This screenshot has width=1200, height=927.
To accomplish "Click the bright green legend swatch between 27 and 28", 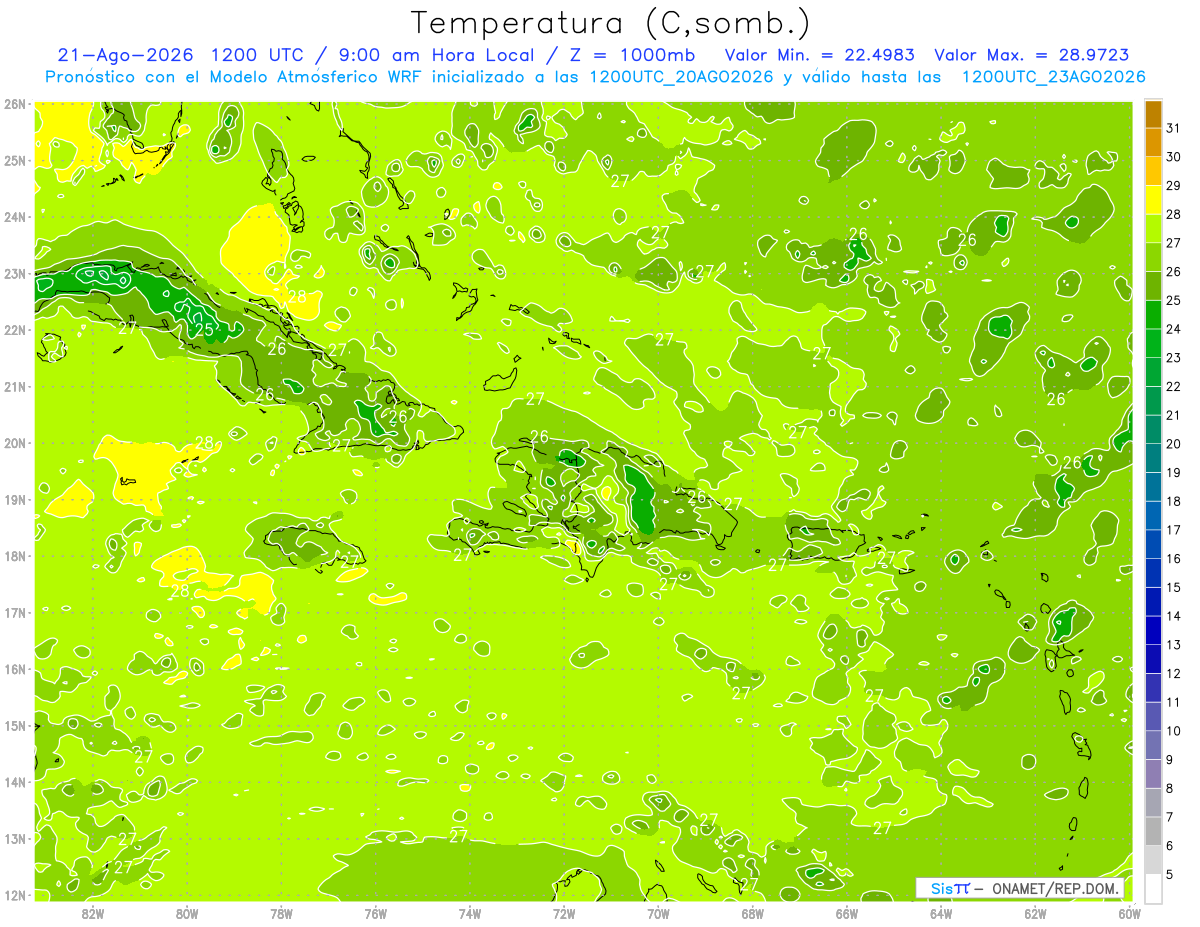I will point(1153,229).
